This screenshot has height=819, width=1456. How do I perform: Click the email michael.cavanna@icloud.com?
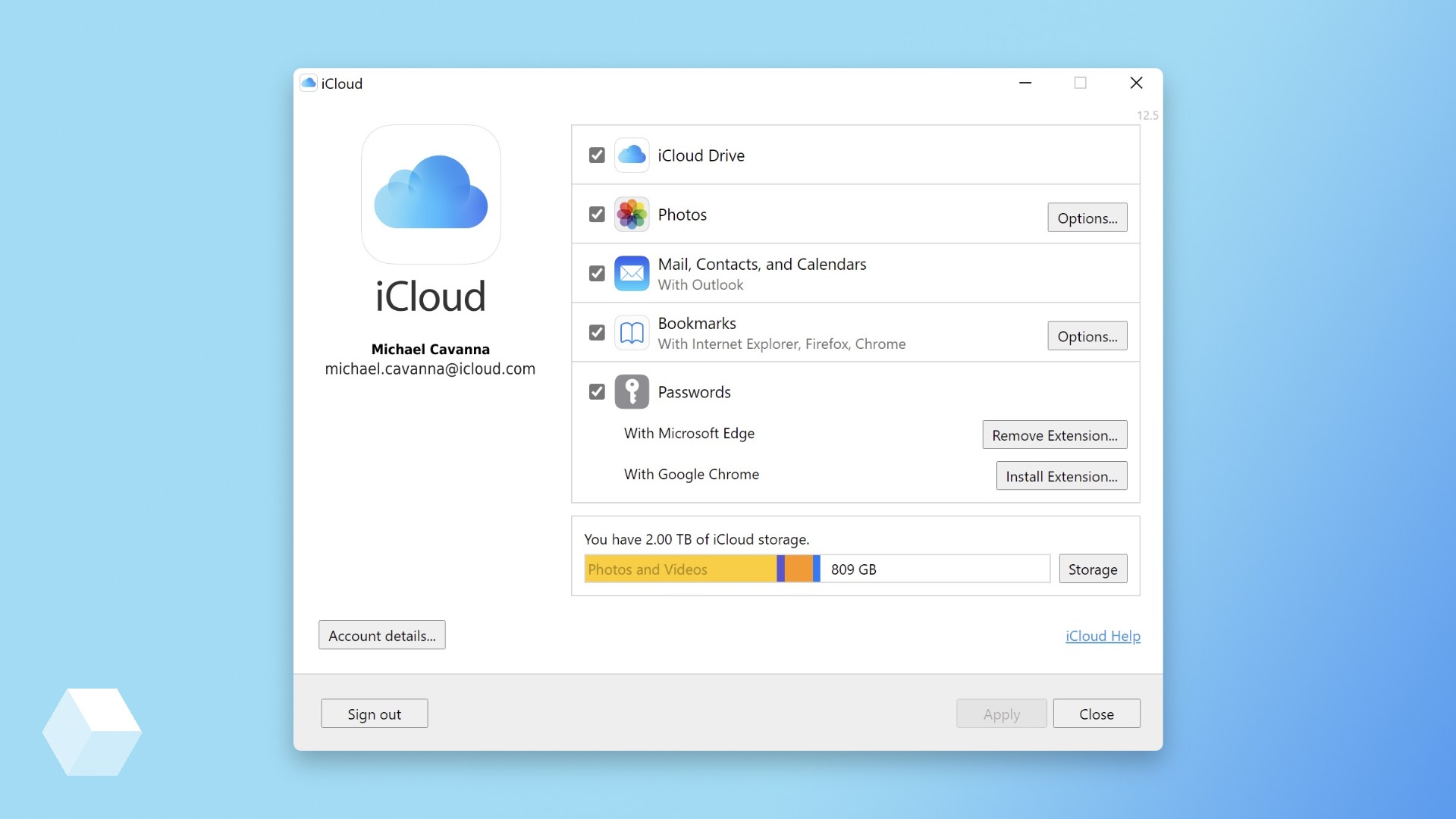pyautogui.click(x=430, y=369)
